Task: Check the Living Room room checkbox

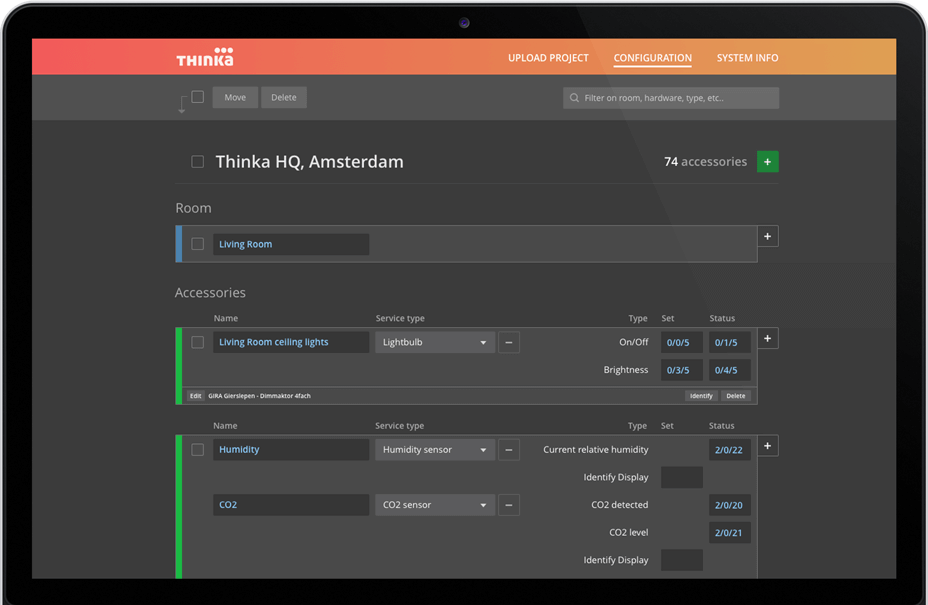Action: coord(198,244)
